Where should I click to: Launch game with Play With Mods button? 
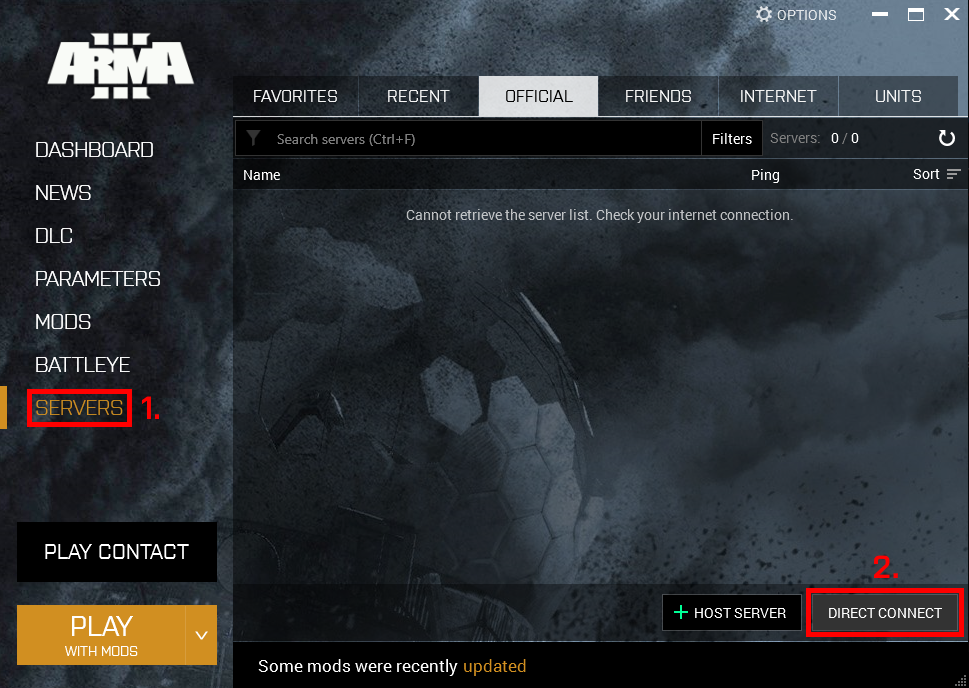(x=101, y=635)
